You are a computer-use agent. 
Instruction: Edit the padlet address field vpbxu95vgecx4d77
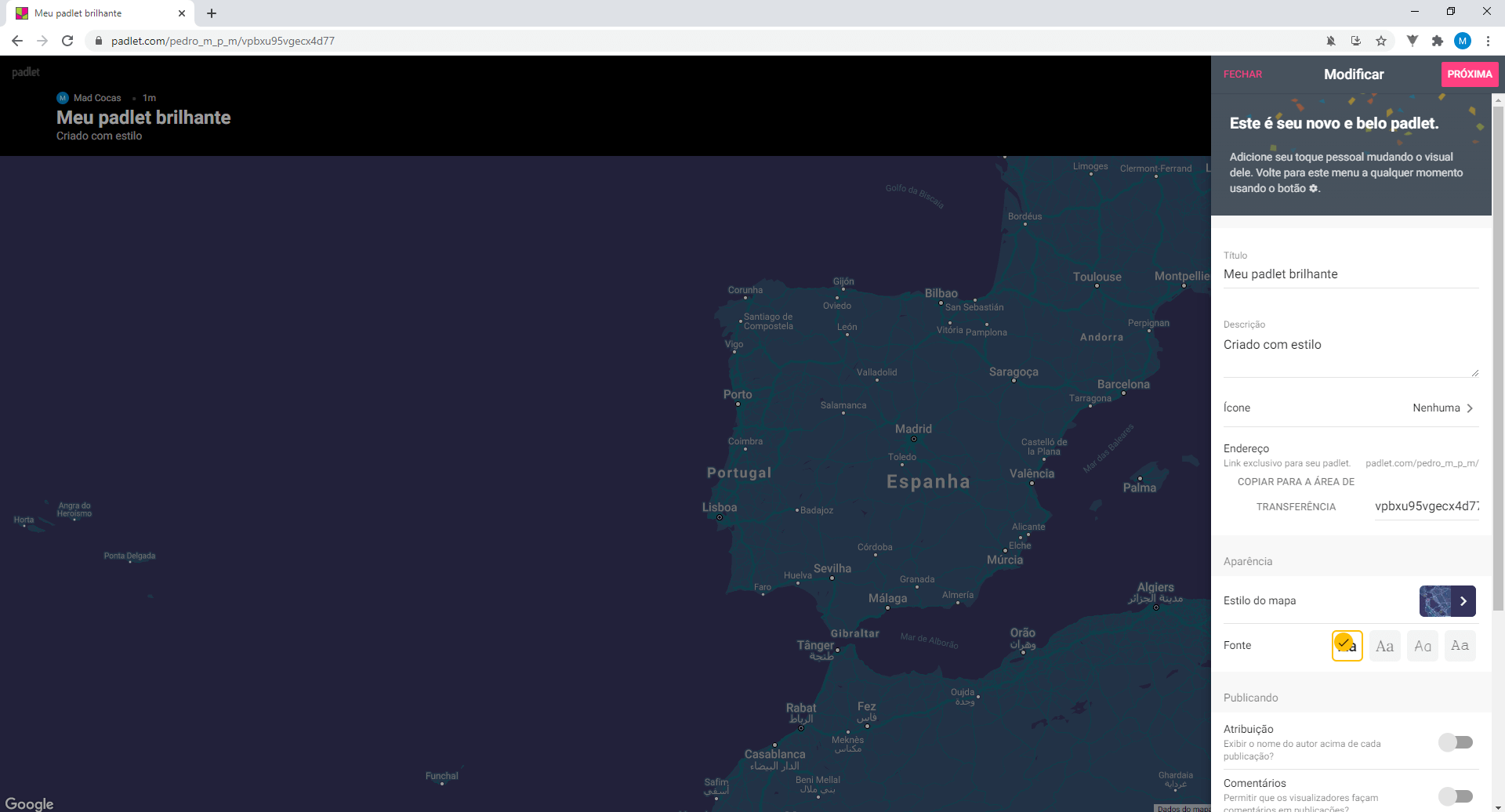point(1427,506)
